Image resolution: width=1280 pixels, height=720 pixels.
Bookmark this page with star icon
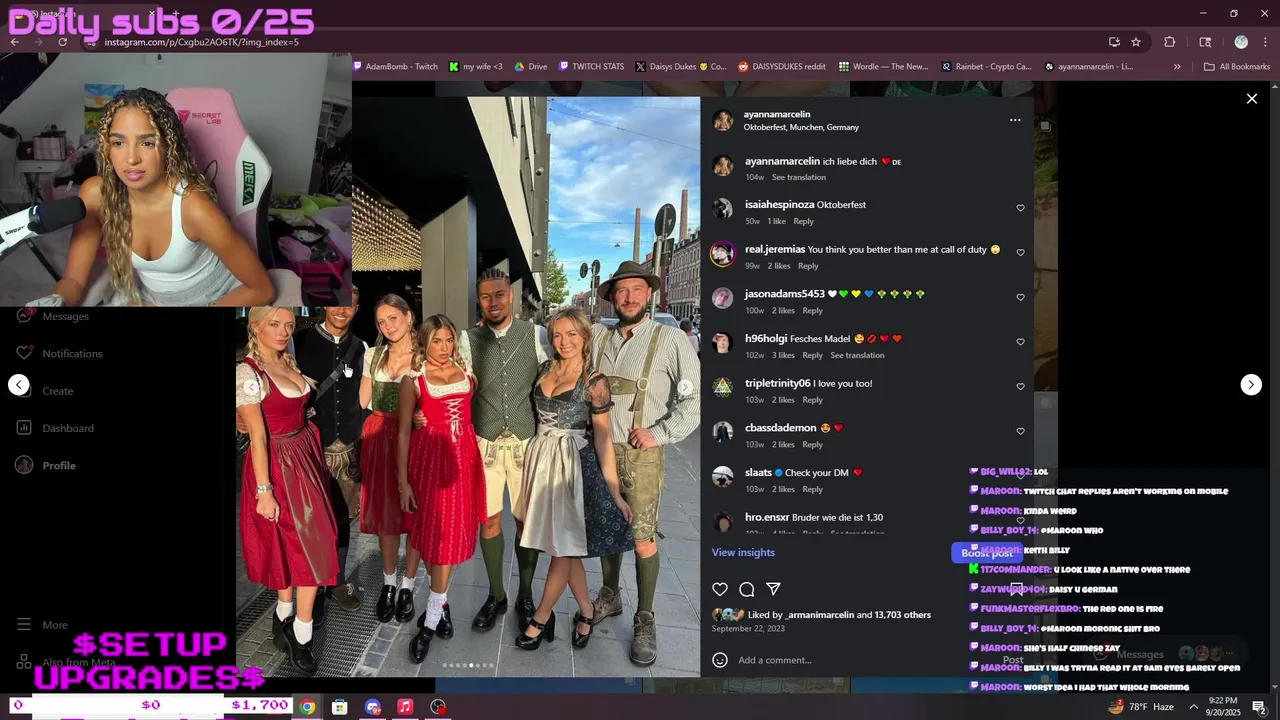click(x=1136, y=42)
